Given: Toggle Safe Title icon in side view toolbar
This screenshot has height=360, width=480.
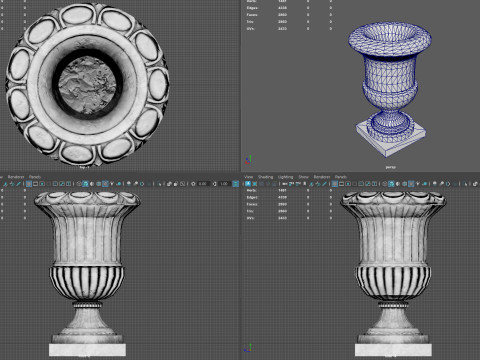Looking at the screenshot, I should 374,184.
